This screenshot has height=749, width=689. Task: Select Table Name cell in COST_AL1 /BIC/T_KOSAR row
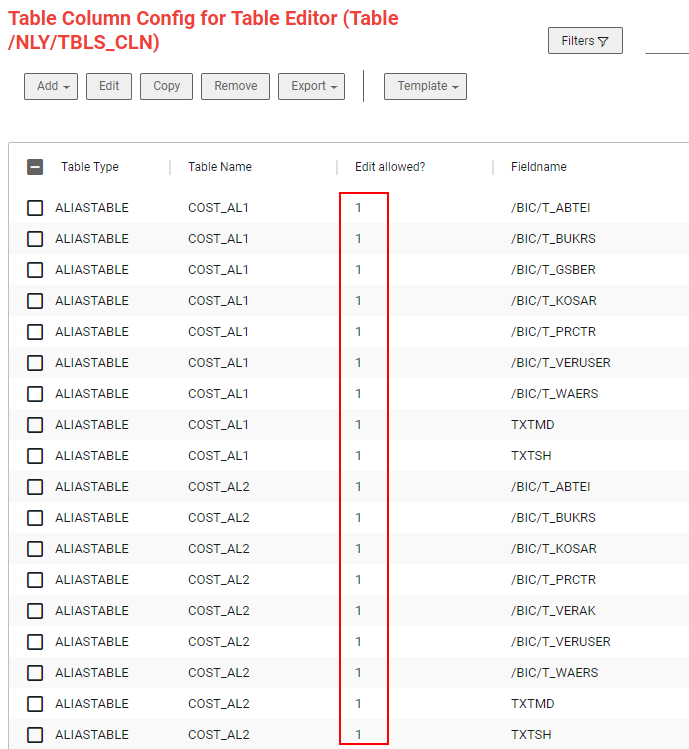click(218, 301)
